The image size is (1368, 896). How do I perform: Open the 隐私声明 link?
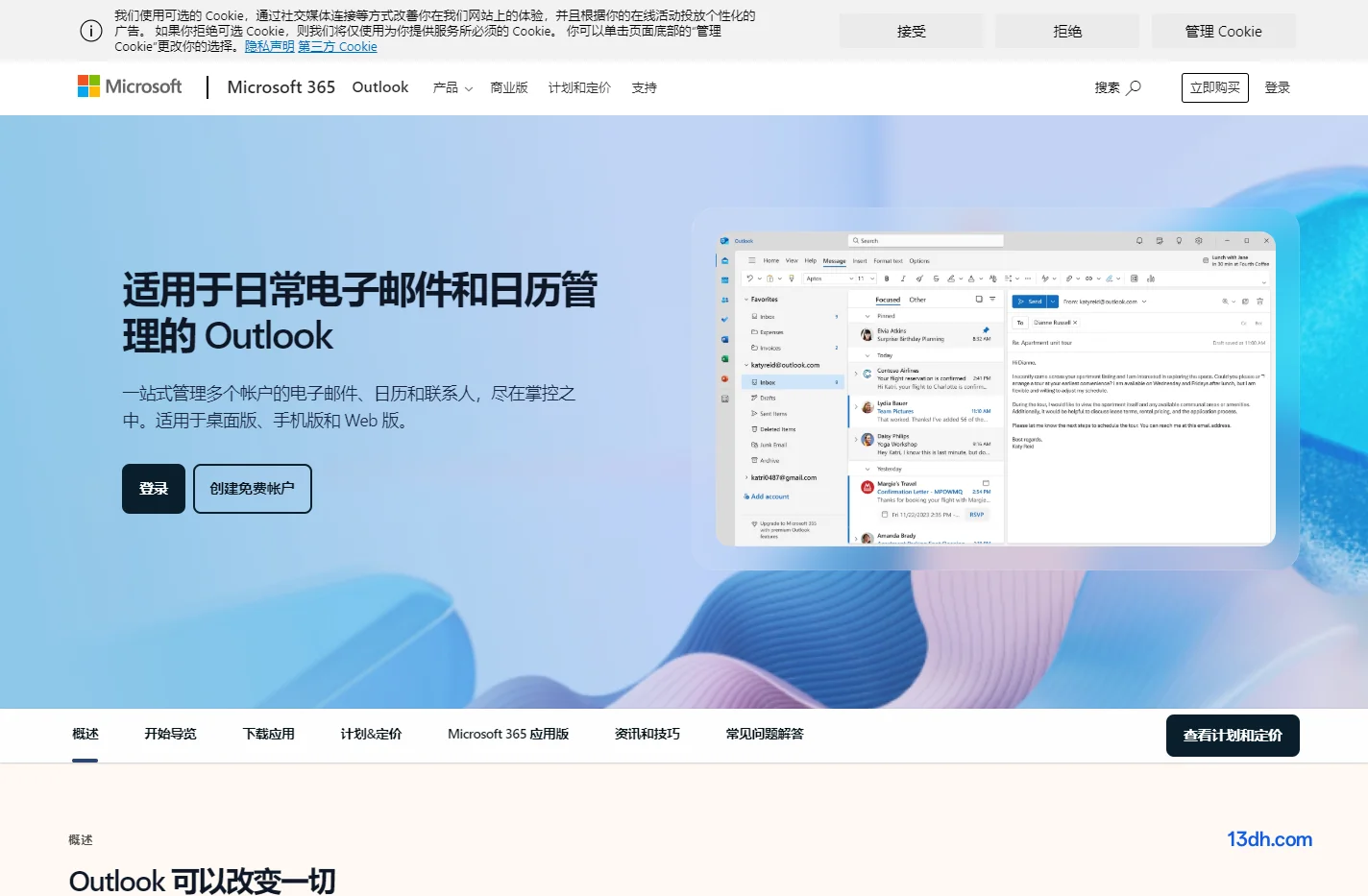270,46
